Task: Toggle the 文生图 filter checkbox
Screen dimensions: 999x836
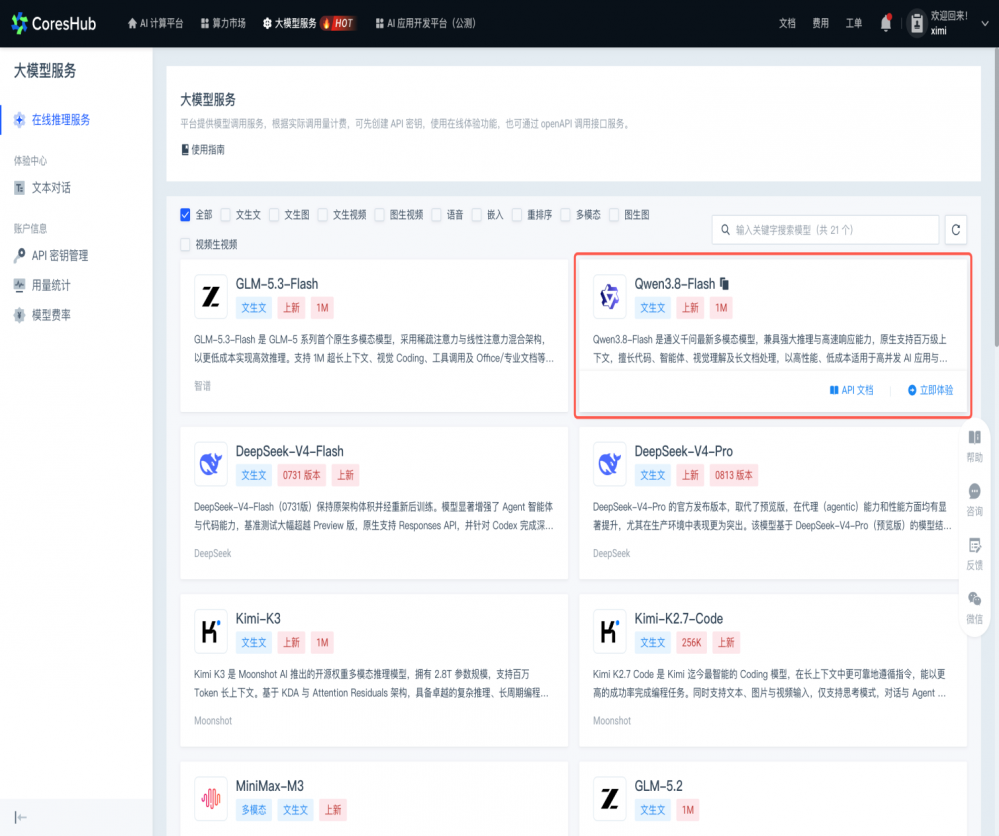Action: (x=274, y=215)
